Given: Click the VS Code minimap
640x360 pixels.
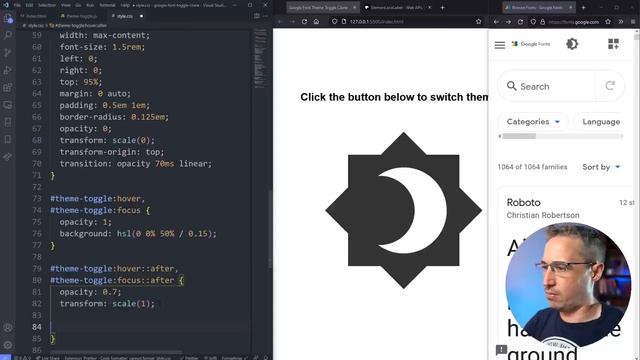Looking at the screenshot, I should [x=259, y=58].
